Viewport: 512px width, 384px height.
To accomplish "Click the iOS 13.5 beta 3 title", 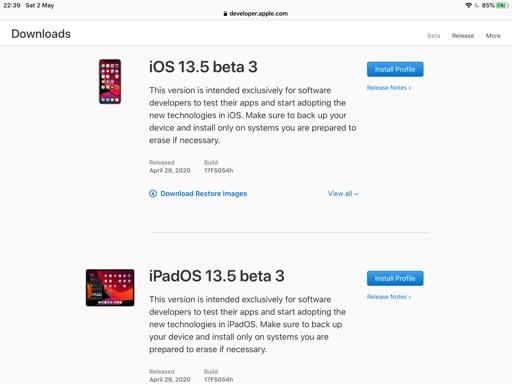I will tap(203, 67).
